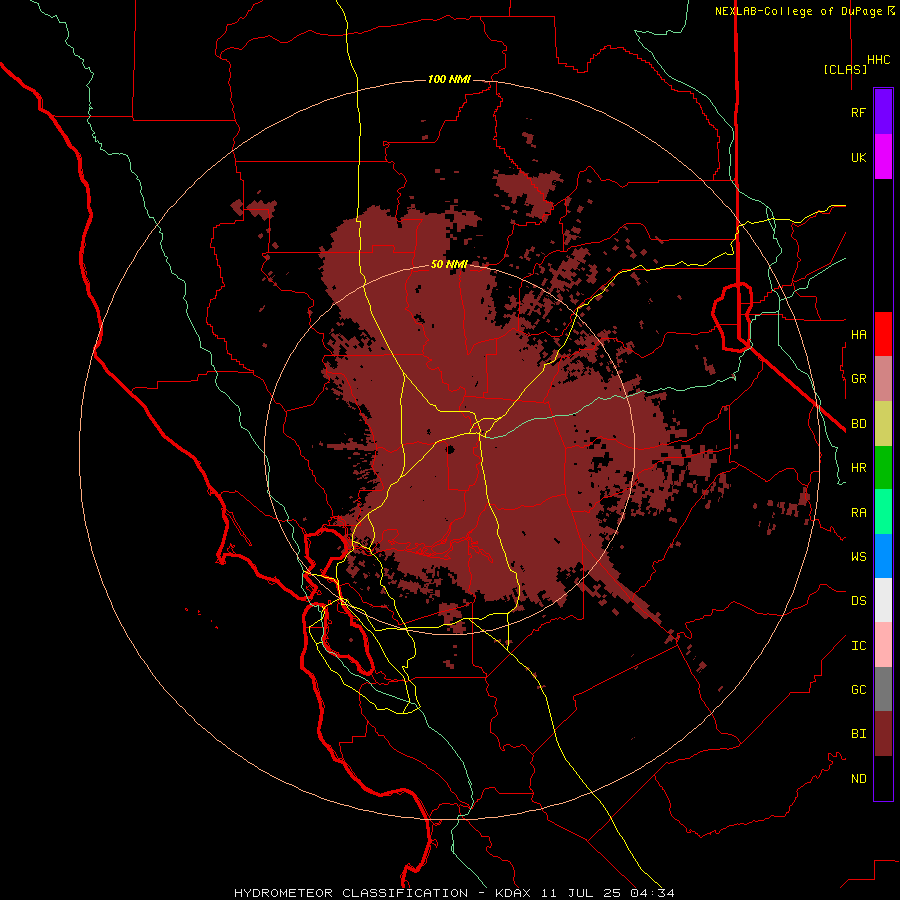Image resolution: width=900 pixels, height=900 pixels.
Task: Click the UK legend label
Action: [858, 157]
